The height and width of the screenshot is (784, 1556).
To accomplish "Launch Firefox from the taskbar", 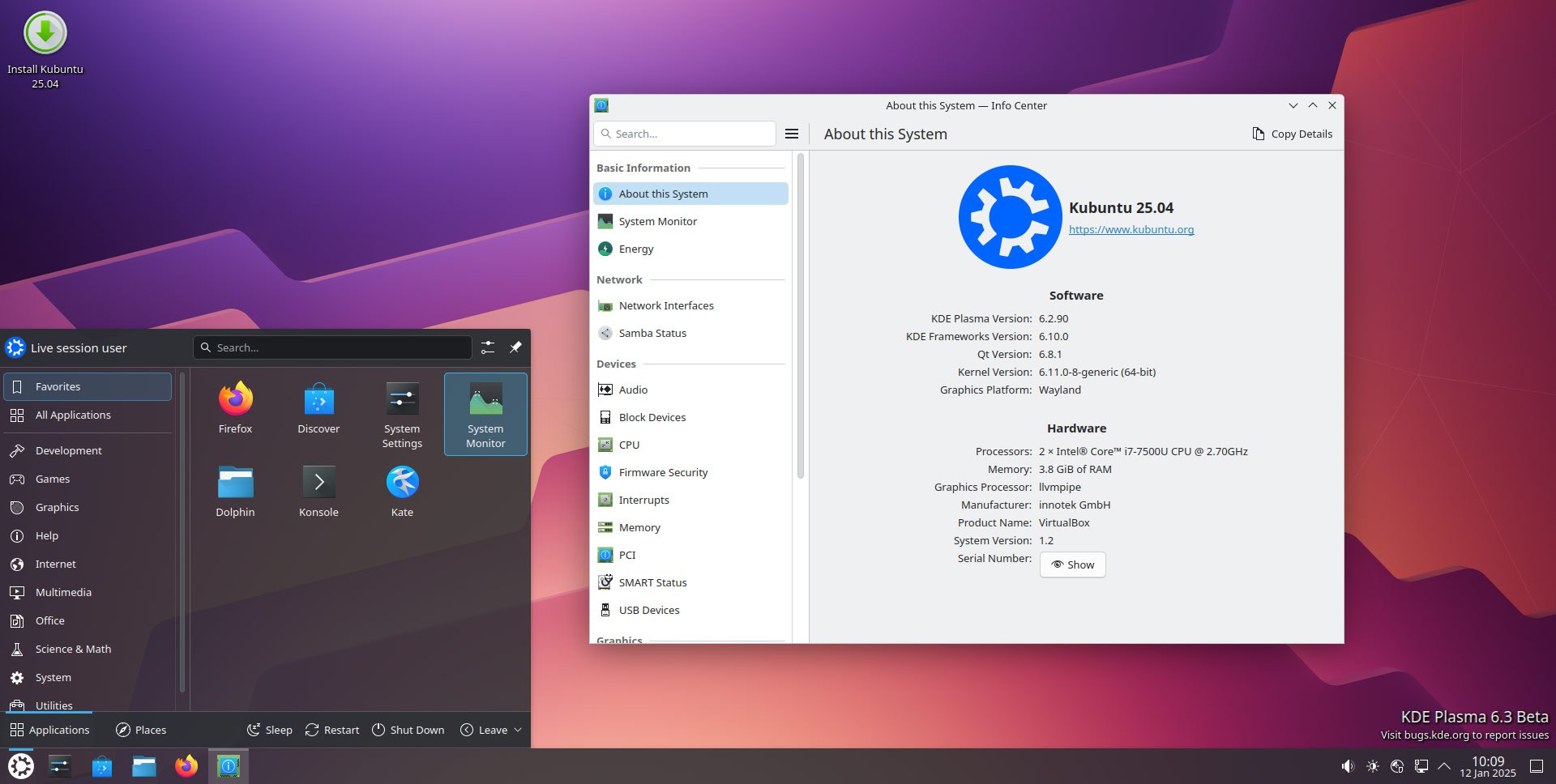I will [186, 765].
